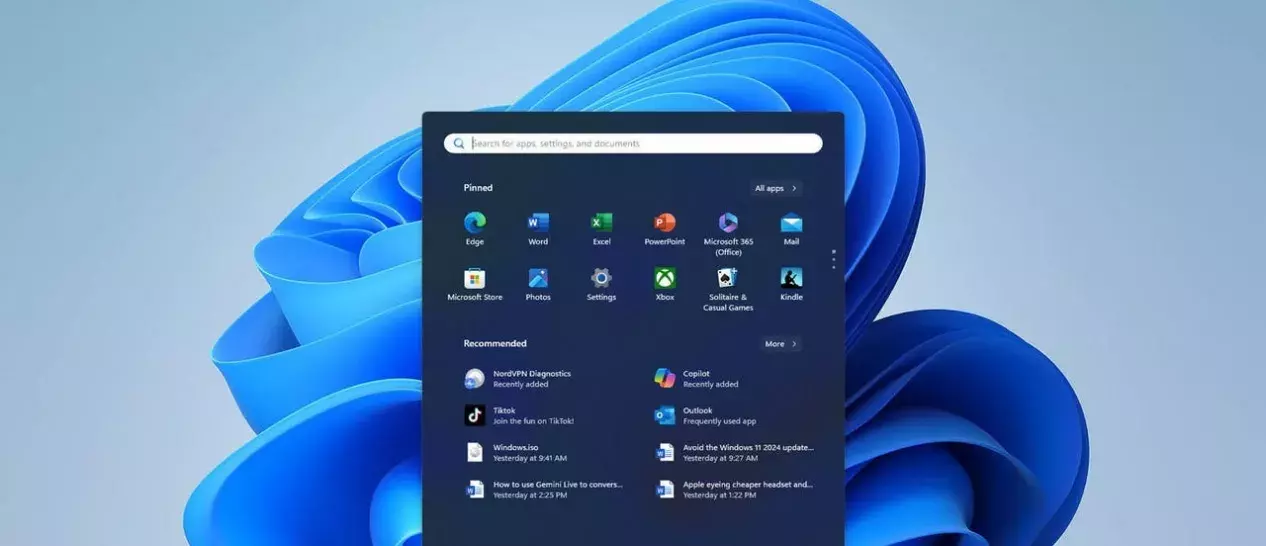The height and width of the screenshot is (546, 1266).
Task: Click the More button in Recommended
Action: coord(781,344)
